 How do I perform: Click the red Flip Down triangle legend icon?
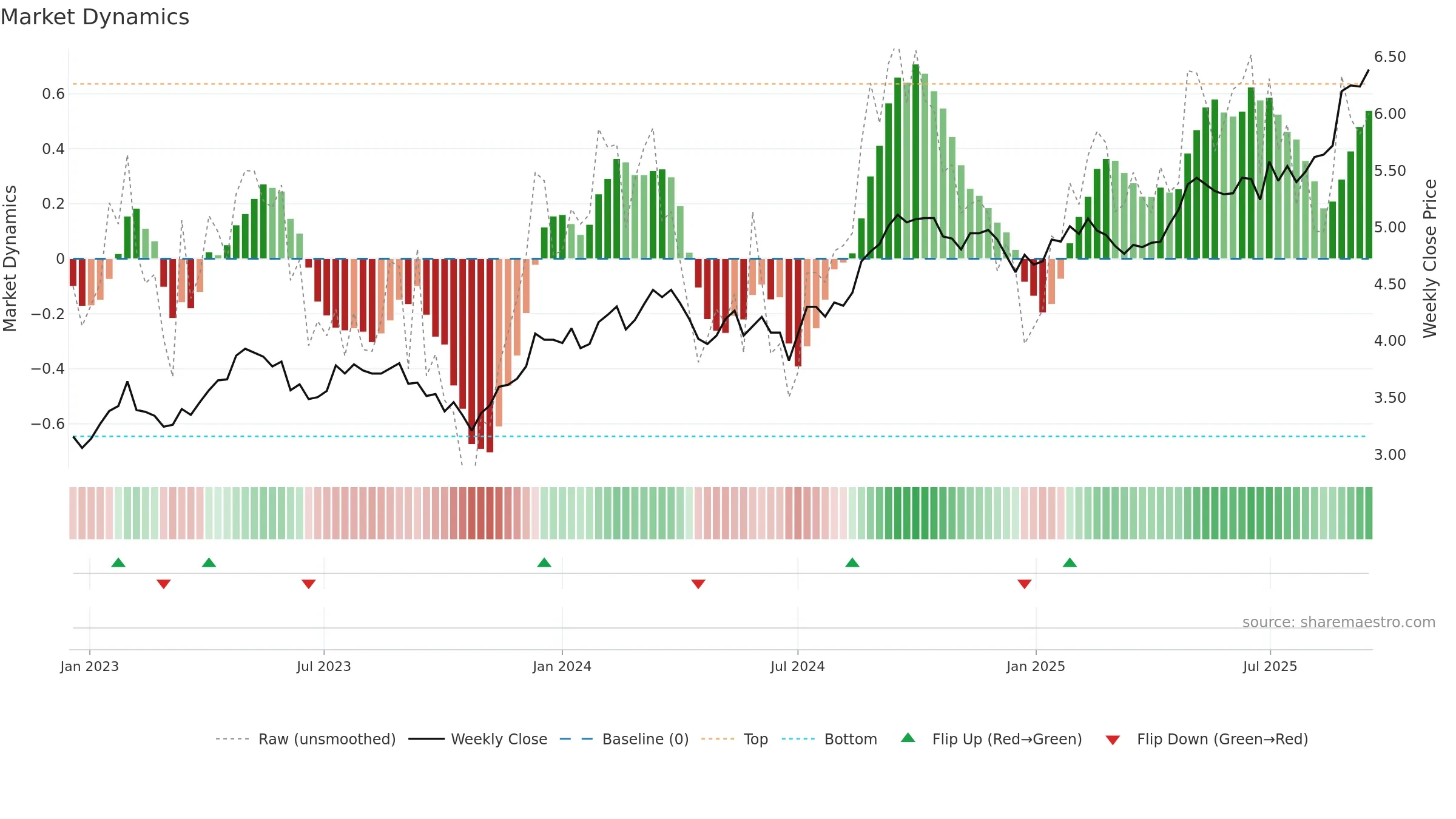(1113, 740)
